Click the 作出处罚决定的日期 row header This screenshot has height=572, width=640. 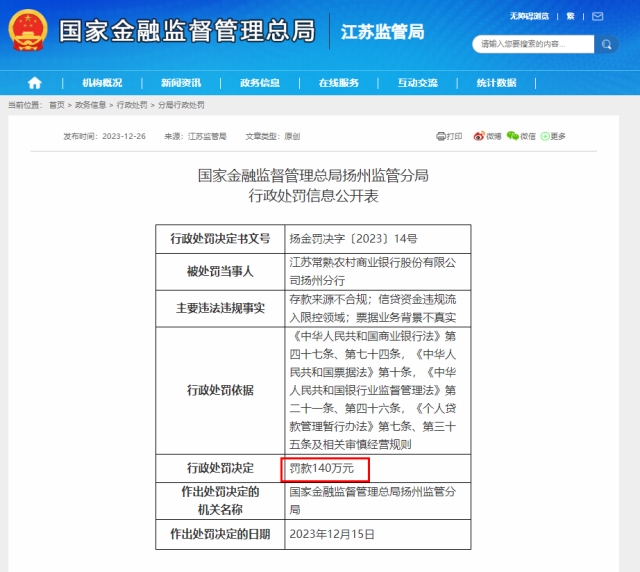coord(220,534)
